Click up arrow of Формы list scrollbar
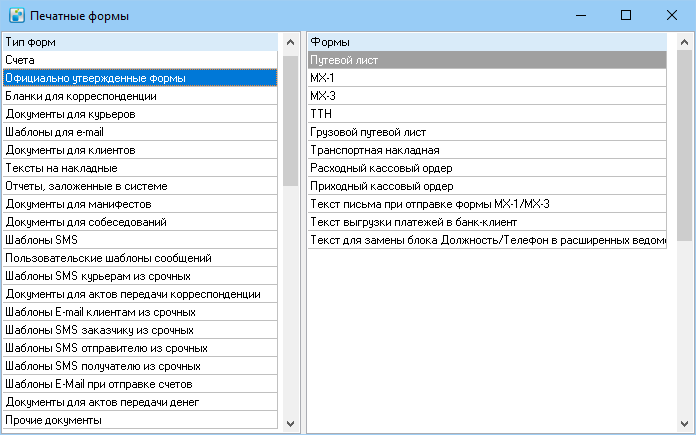 point(684,42)
